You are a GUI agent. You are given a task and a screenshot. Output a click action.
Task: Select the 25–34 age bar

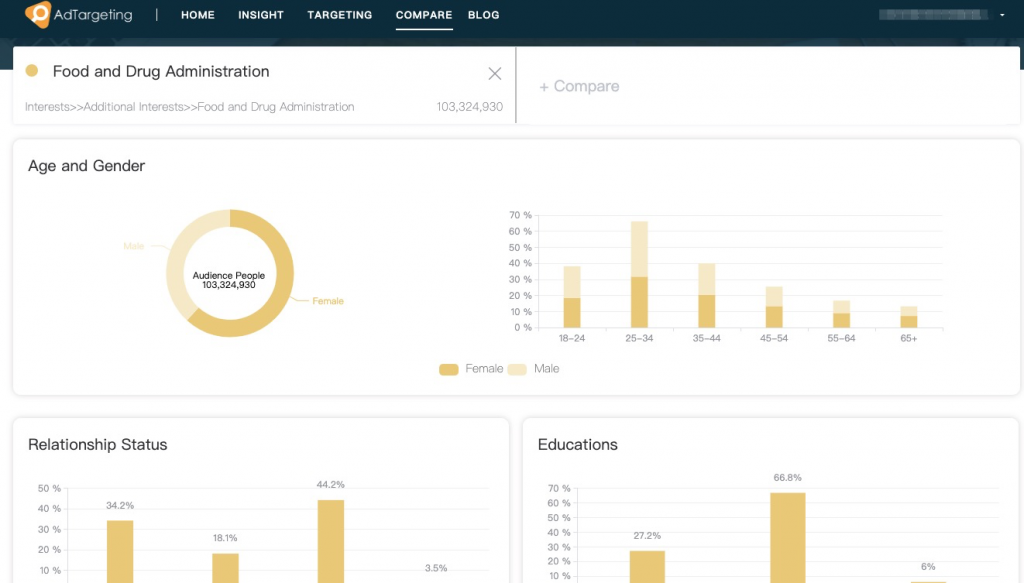pos(639,274)
